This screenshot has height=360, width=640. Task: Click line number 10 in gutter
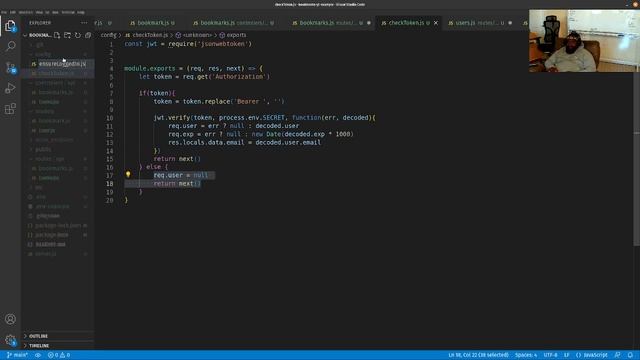(x=109, y=118)
